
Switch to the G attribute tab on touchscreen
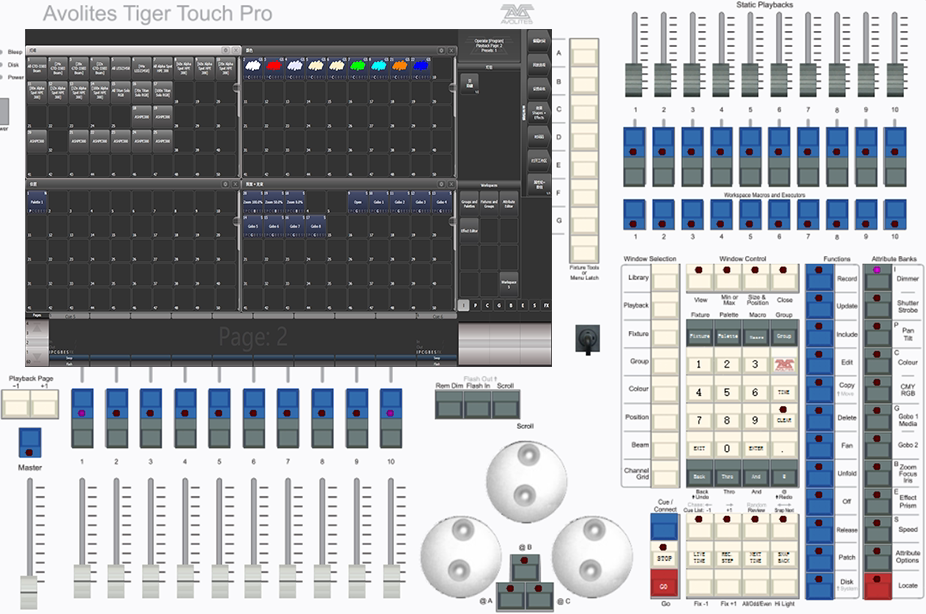coord(499,305)
